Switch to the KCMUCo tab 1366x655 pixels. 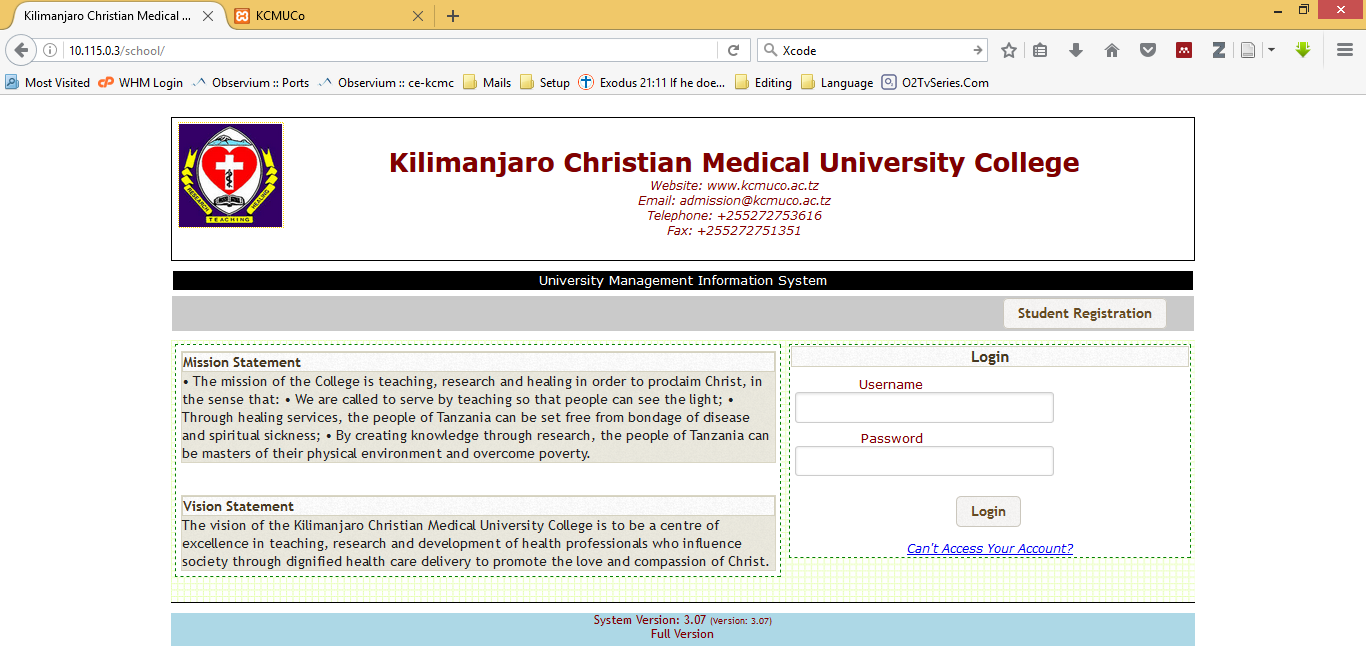click(330, 16)
